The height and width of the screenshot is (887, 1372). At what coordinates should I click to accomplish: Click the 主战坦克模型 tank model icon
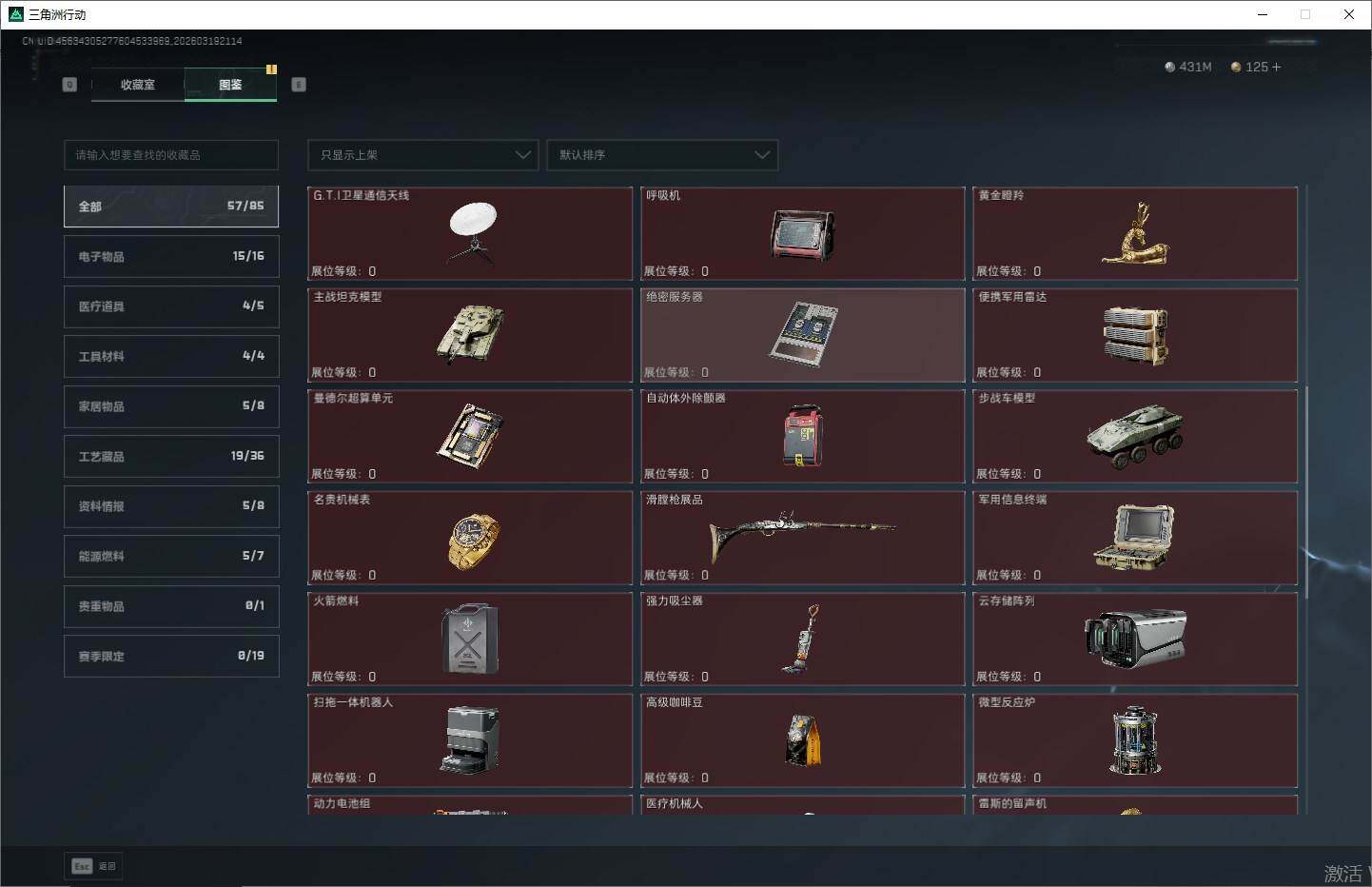coord(470,335)
